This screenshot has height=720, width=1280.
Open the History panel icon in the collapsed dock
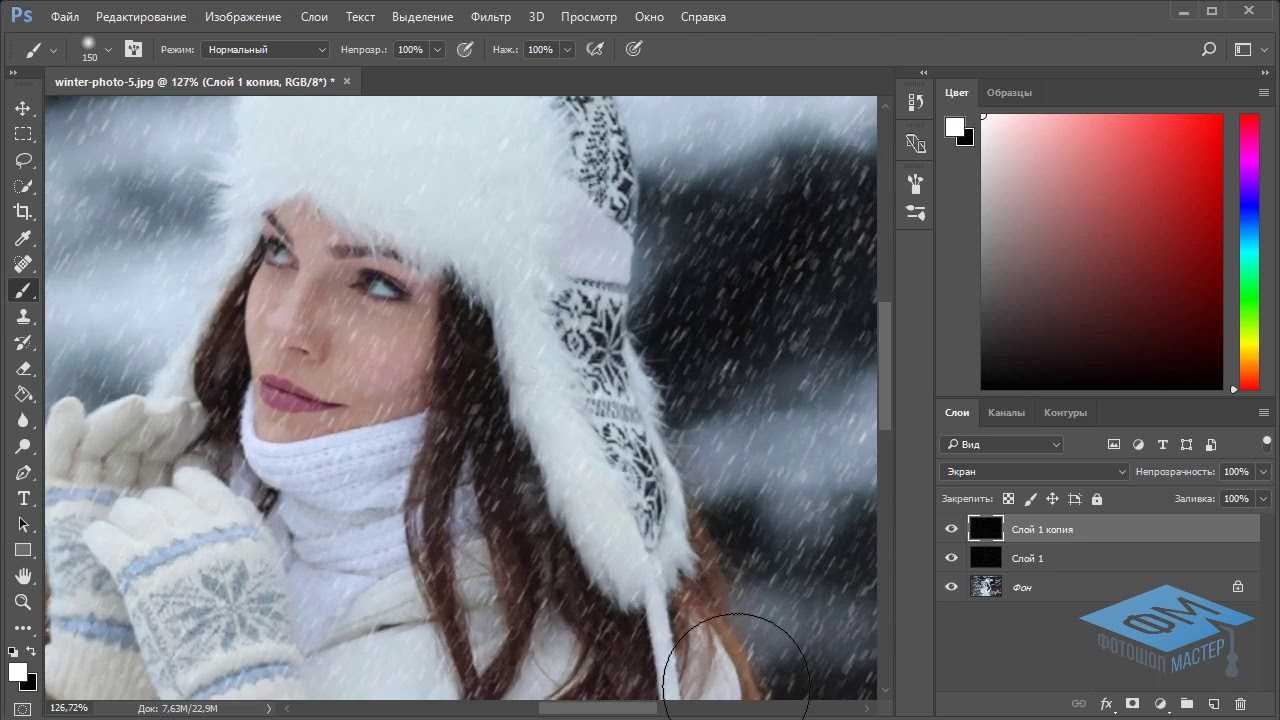915,102
